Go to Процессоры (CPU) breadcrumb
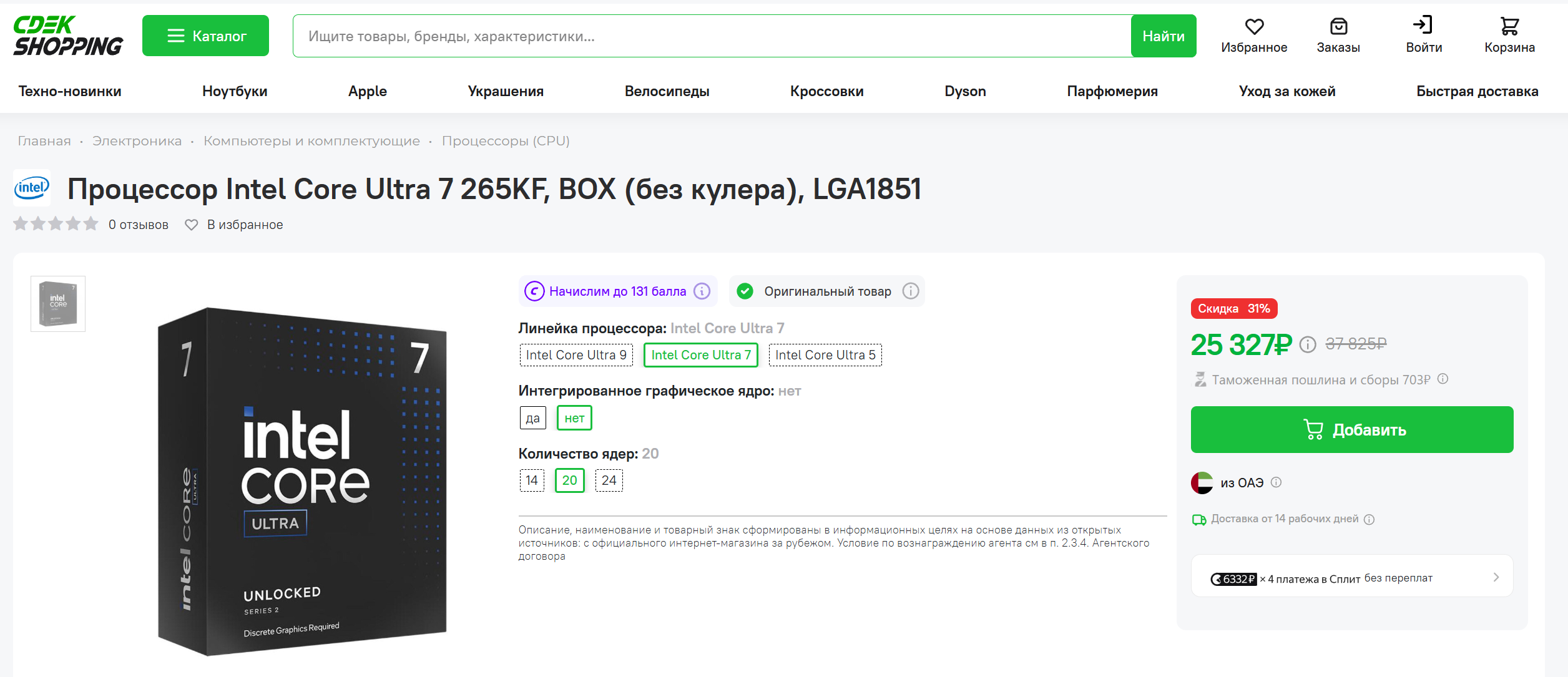 pos(506,141)
